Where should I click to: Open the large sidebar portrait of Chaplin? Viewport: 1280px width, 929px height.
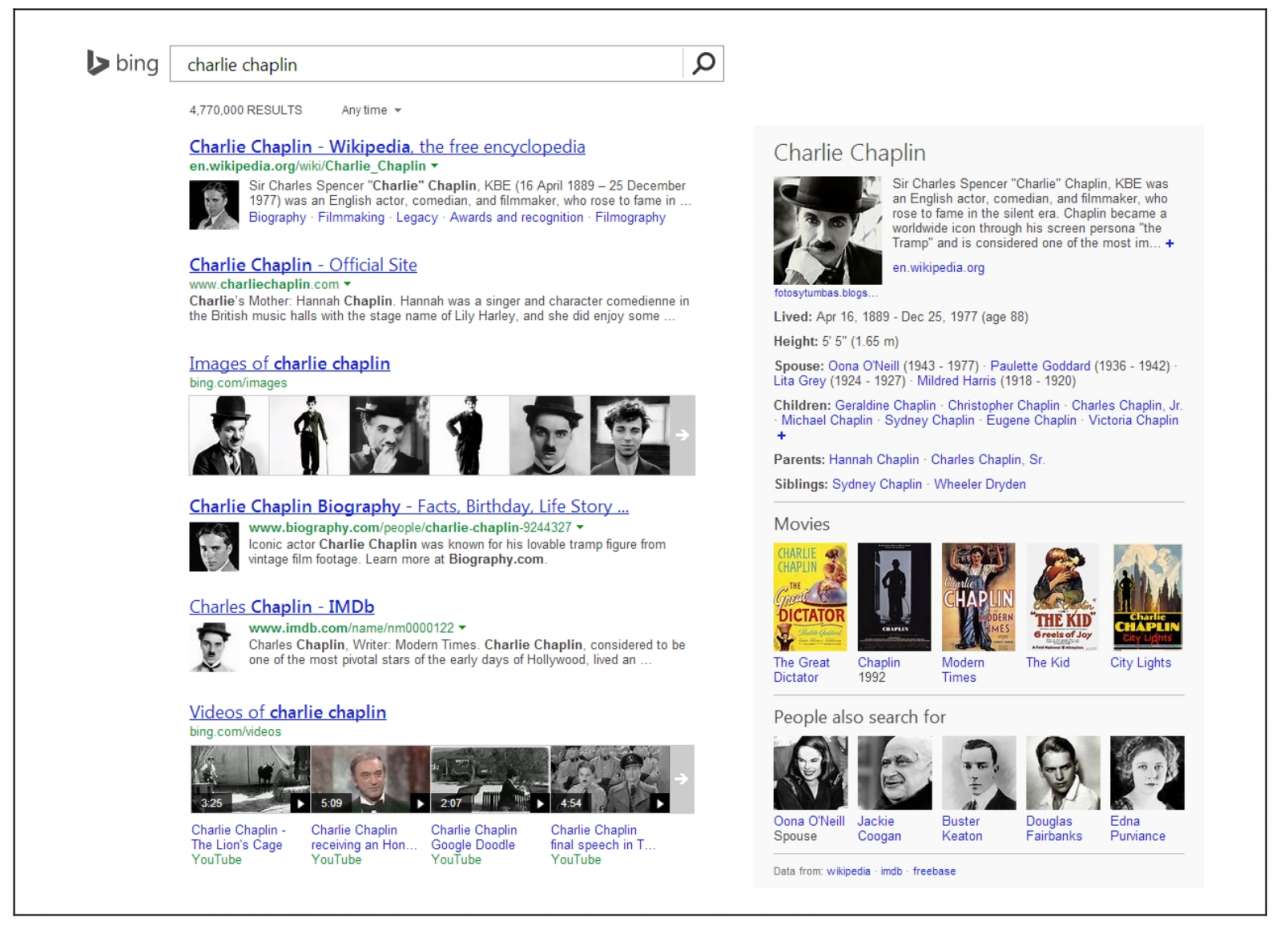(828, 231)
